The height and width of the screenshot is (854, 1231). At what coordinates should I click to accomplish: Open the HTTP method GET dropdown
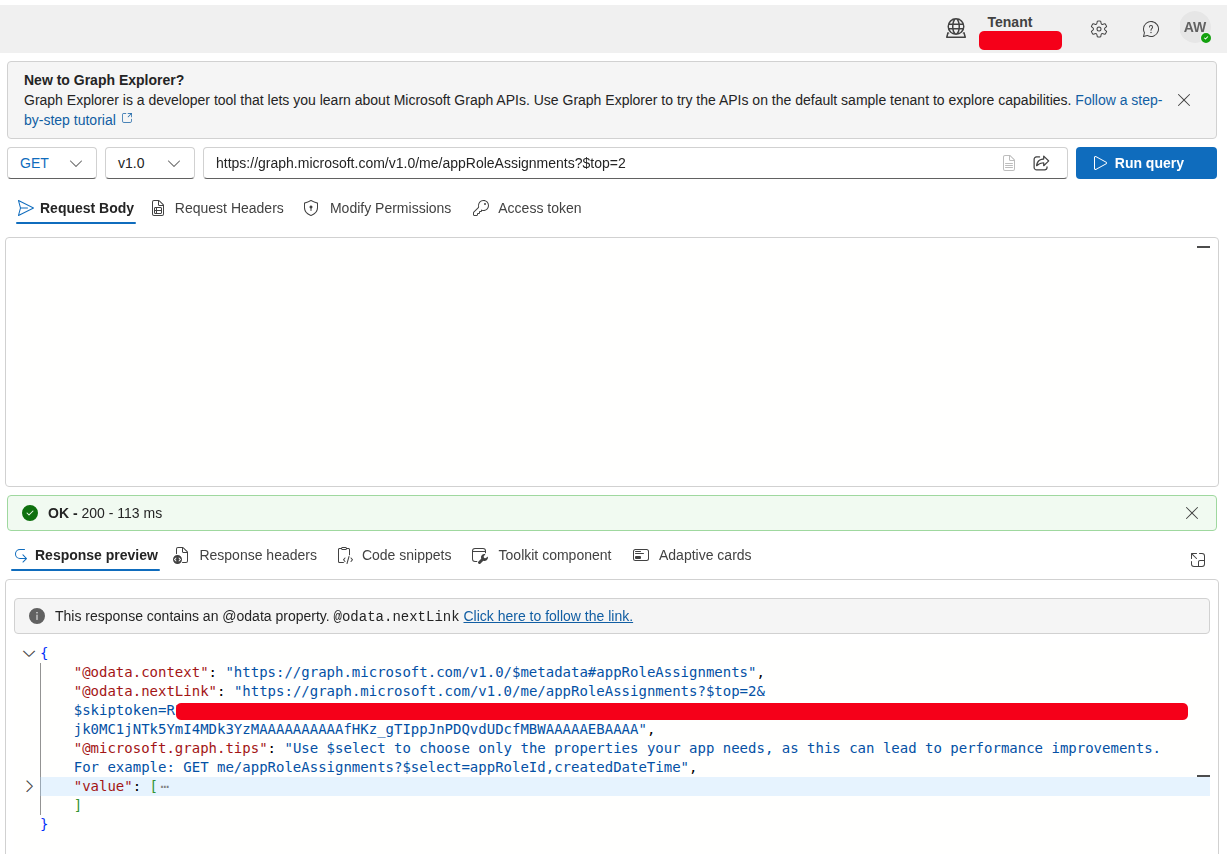52,163
